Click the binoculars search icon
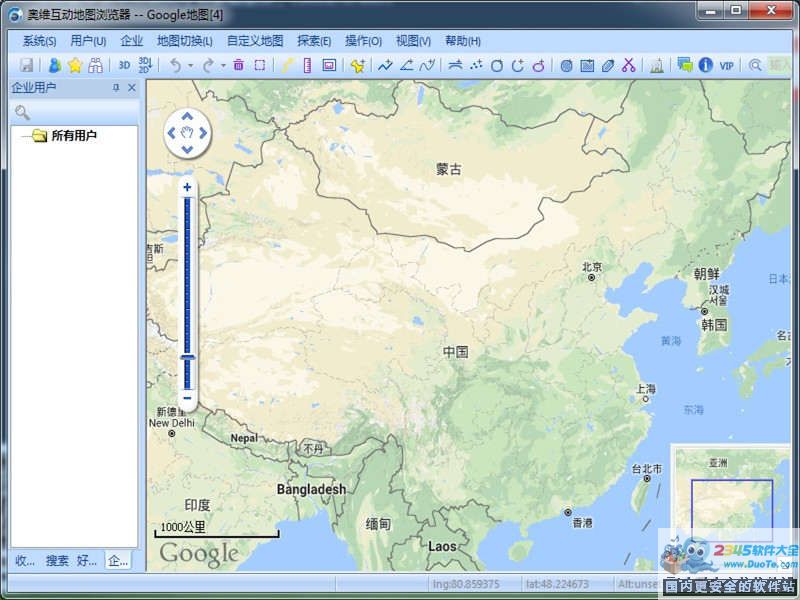This screenshot has height=600, width=800. (x=95, y=65)
